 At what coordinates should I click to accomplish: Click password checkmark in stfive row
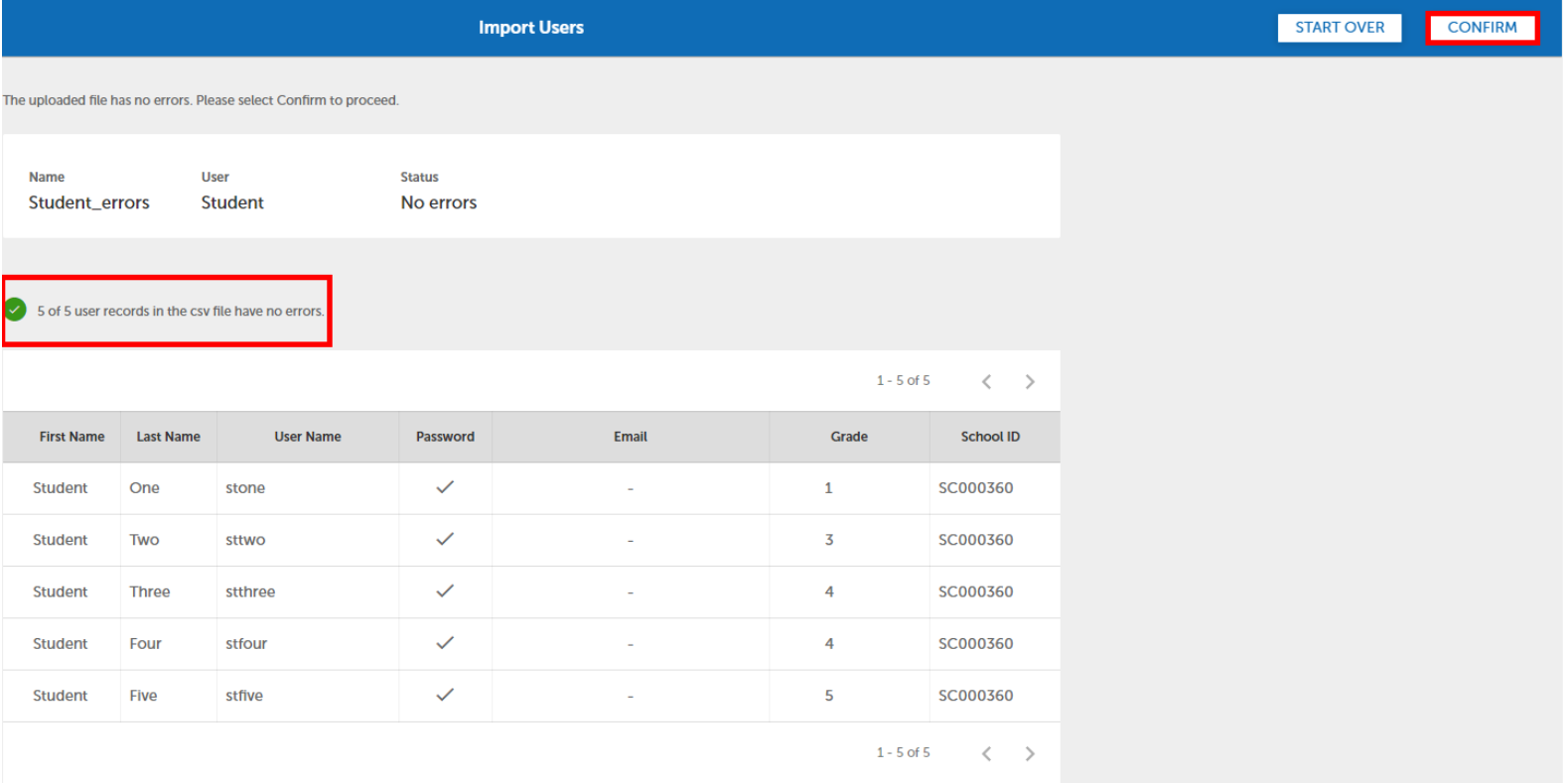pos(445,695)
